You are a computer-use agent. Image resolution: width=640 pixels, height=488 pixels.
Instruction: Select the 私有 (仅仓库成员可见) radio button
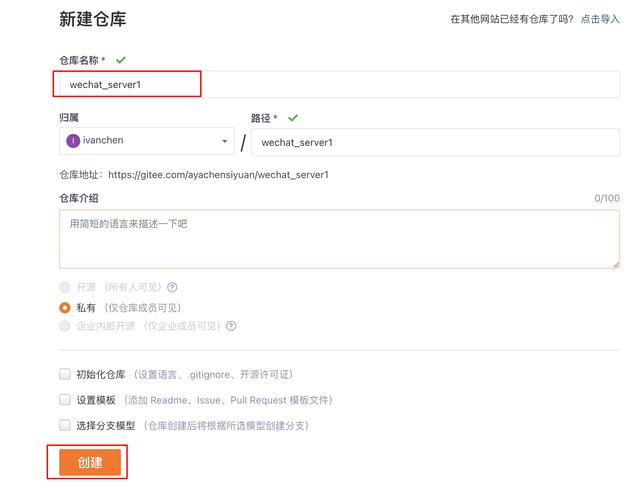[x=65, y=308]
